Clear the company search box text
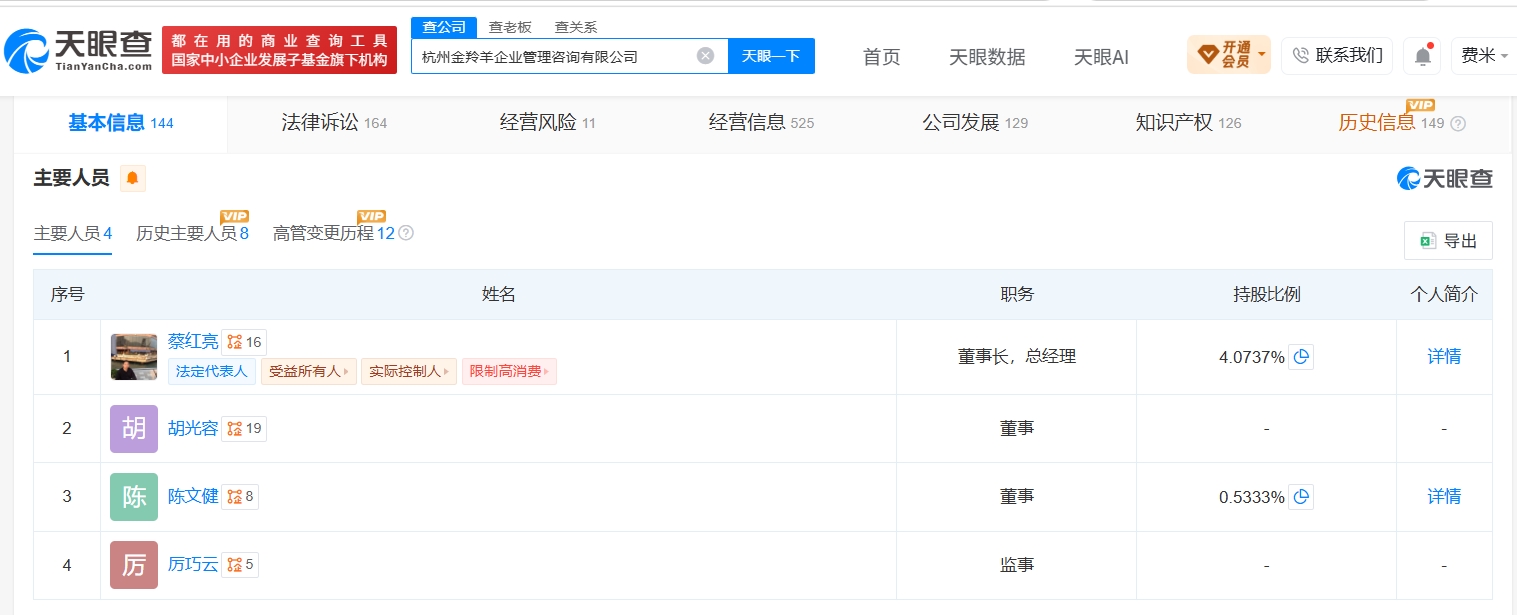This screenshot has height=615, width=1517. coord(705,56)
